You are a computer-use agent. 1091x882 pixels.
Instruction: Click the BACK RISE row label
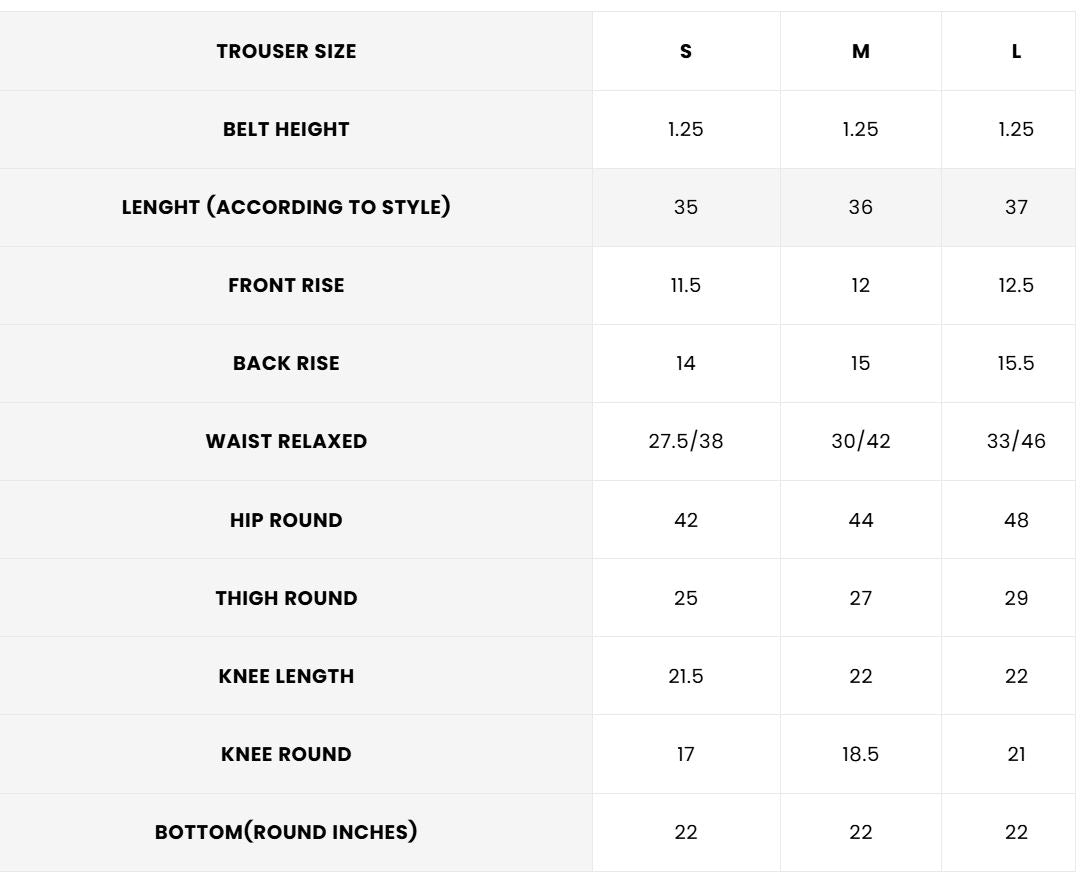coord(286,363)
